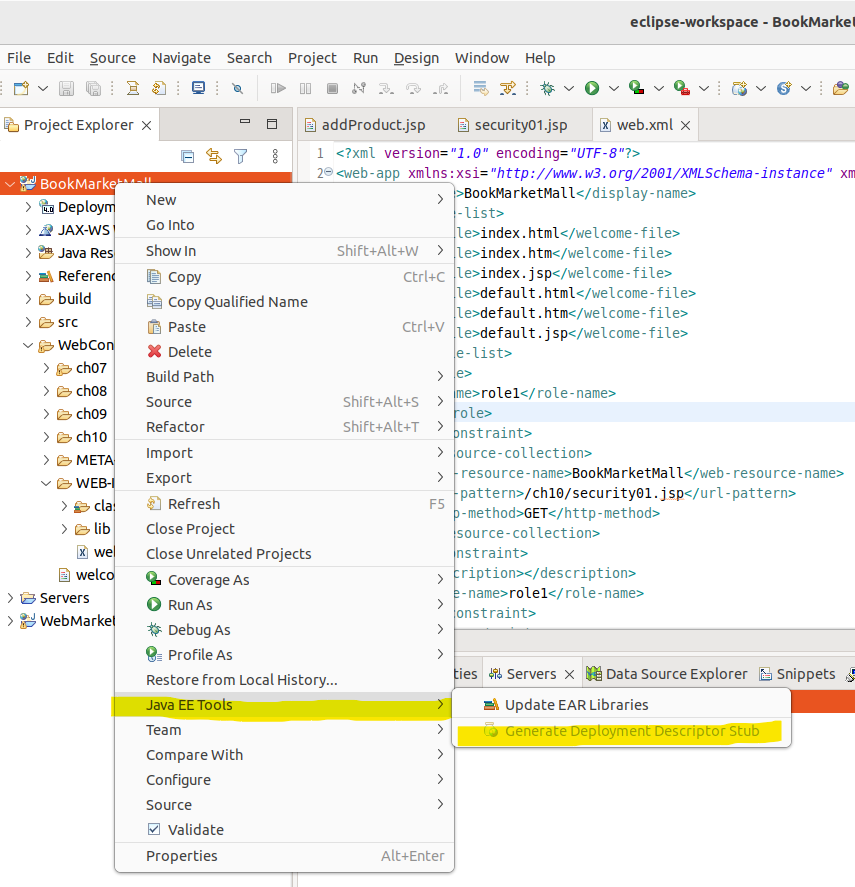Open the Debug dropdown arrow
Viewport: 855px width, 887px height.
569,88
